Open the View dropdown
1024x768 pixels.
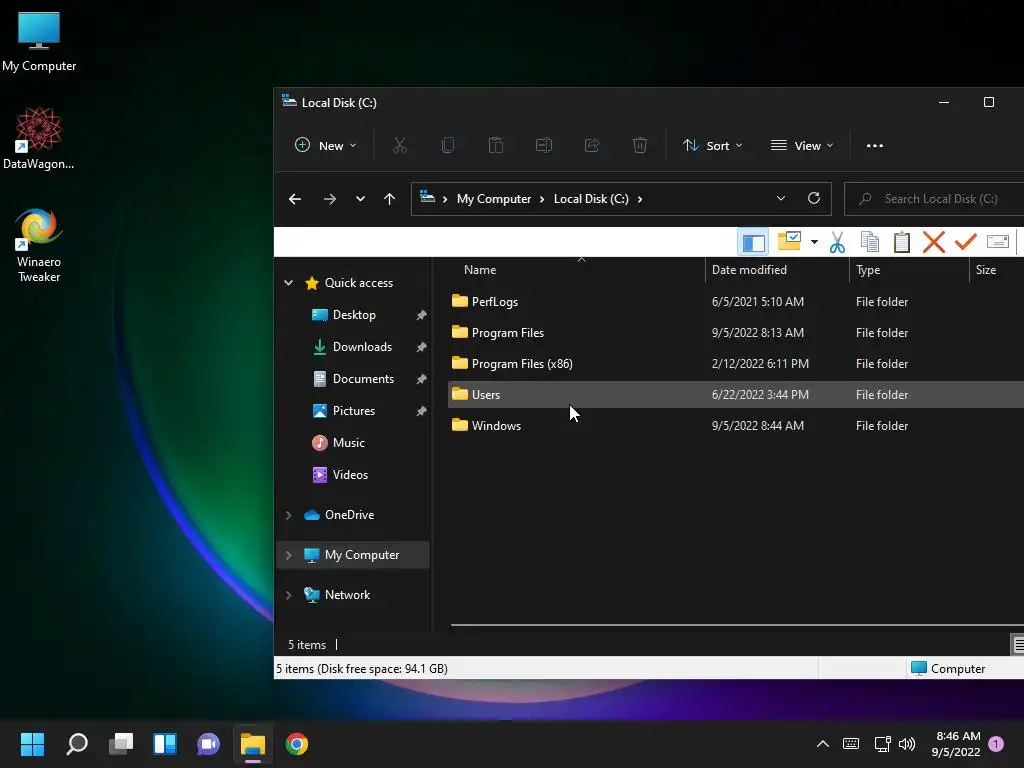tap(802, 146)
